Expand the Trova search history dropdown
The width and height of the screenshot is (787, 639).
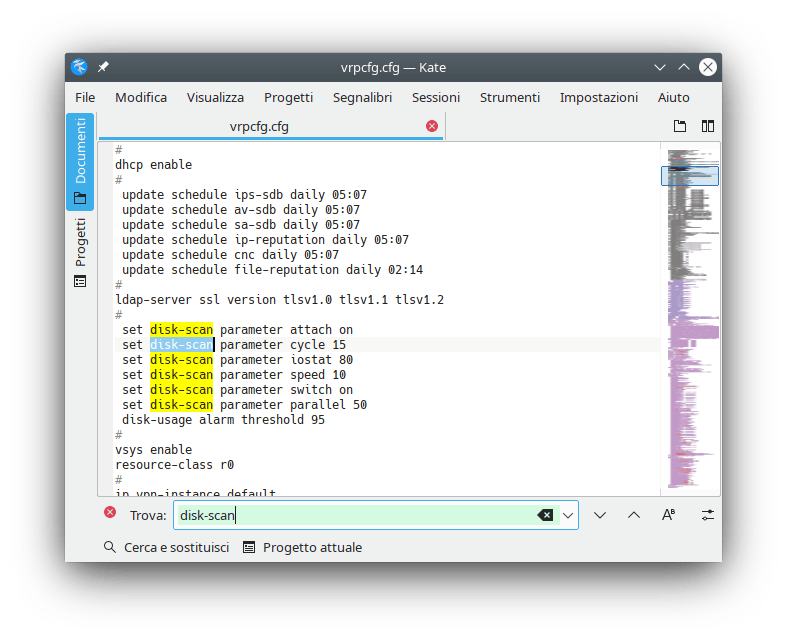pyautogui.click(x=569, y=515)
